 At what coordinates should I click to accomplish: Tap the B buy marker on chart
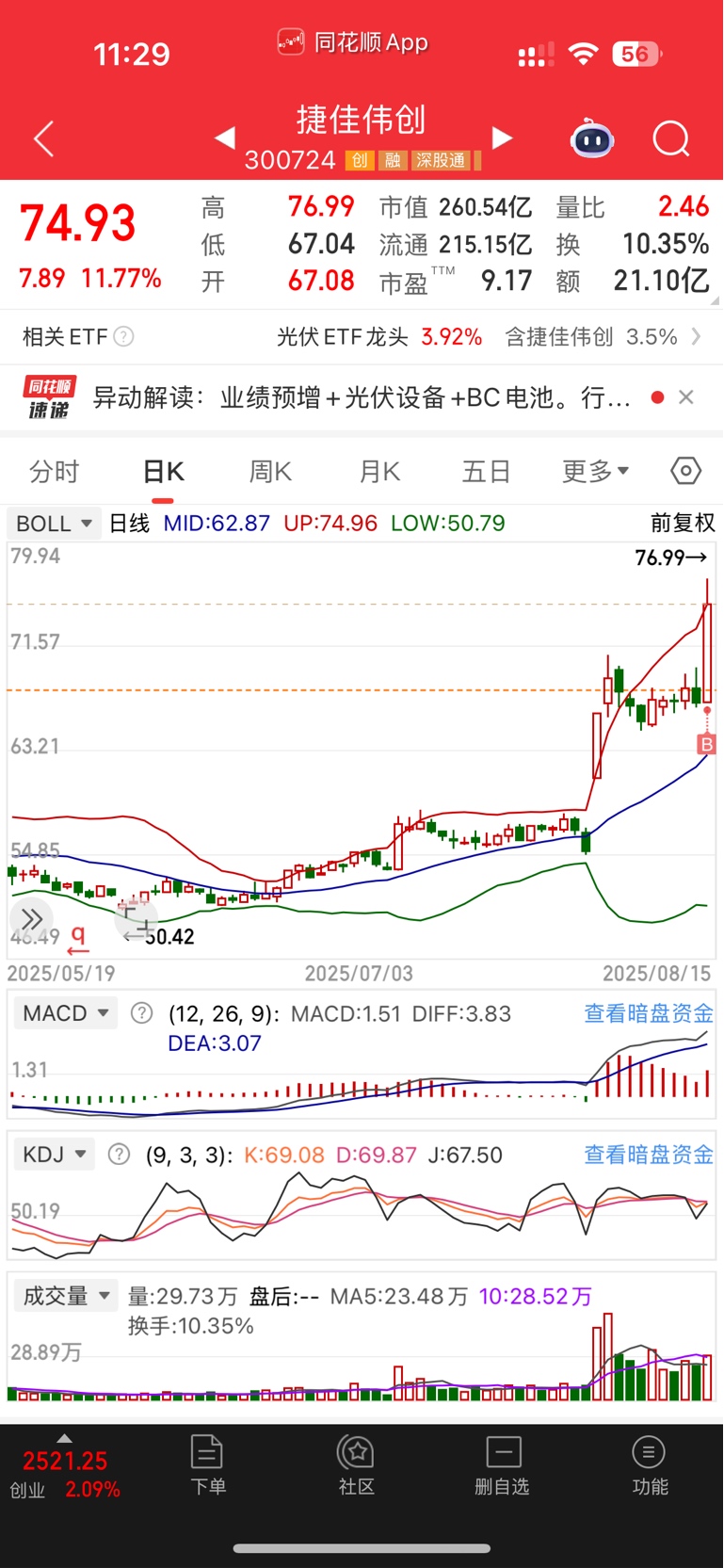tap(706, 744)
